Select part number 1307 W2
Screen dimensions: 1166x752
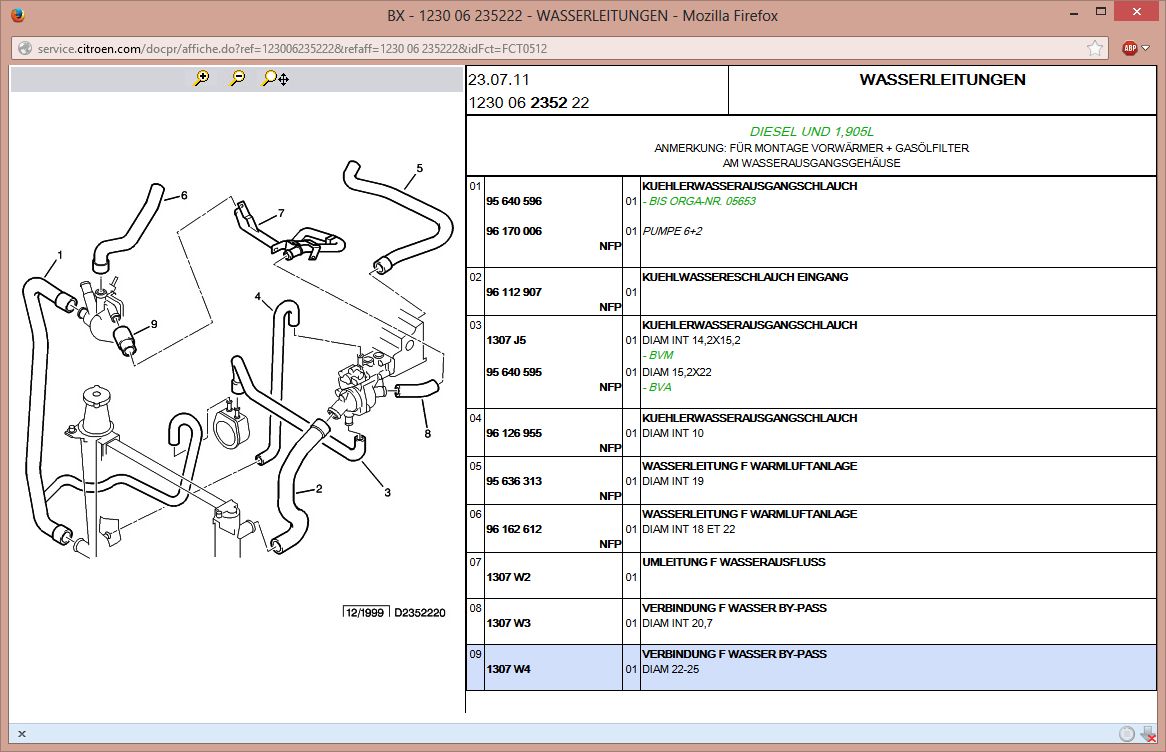pos(509,577)
